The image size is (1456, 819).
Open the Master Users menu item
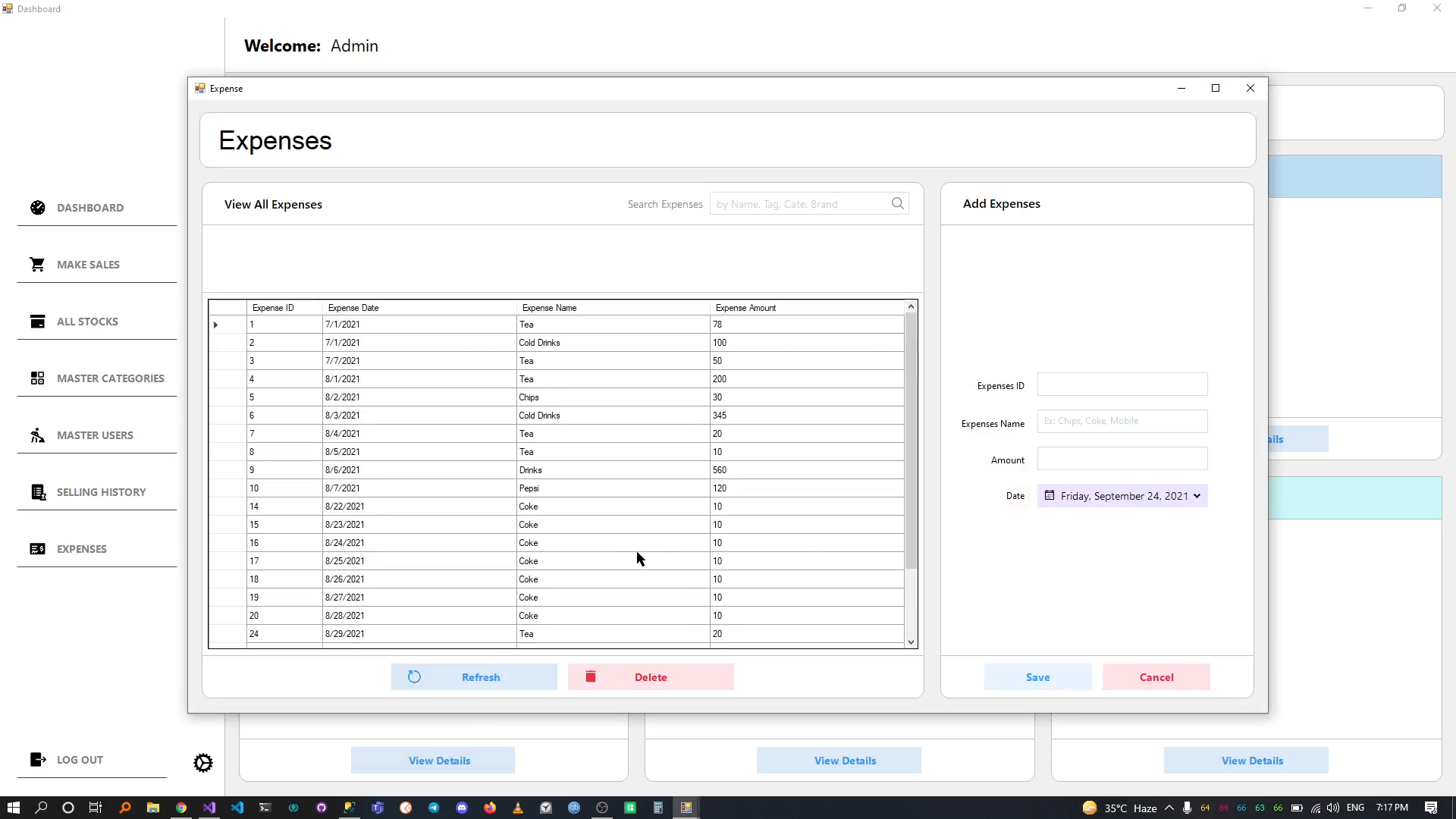pyautogui.click(x=95, y=435)
